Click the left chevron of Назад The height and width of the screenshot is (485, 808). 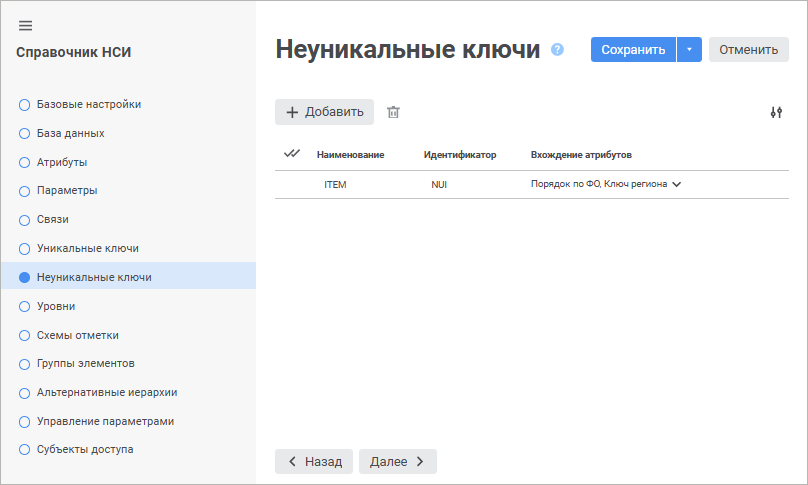pos(292,461)
